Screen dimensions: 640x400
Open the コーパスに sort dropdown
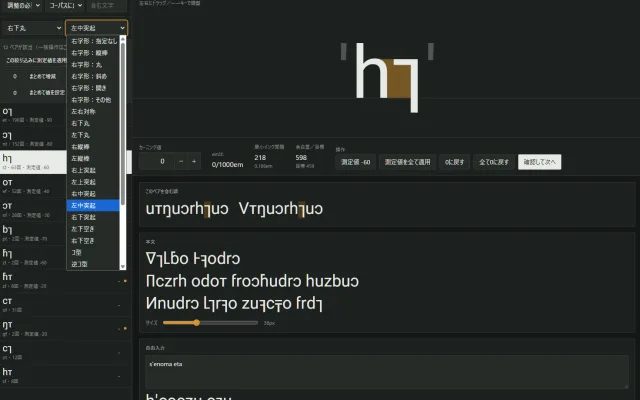65,5
